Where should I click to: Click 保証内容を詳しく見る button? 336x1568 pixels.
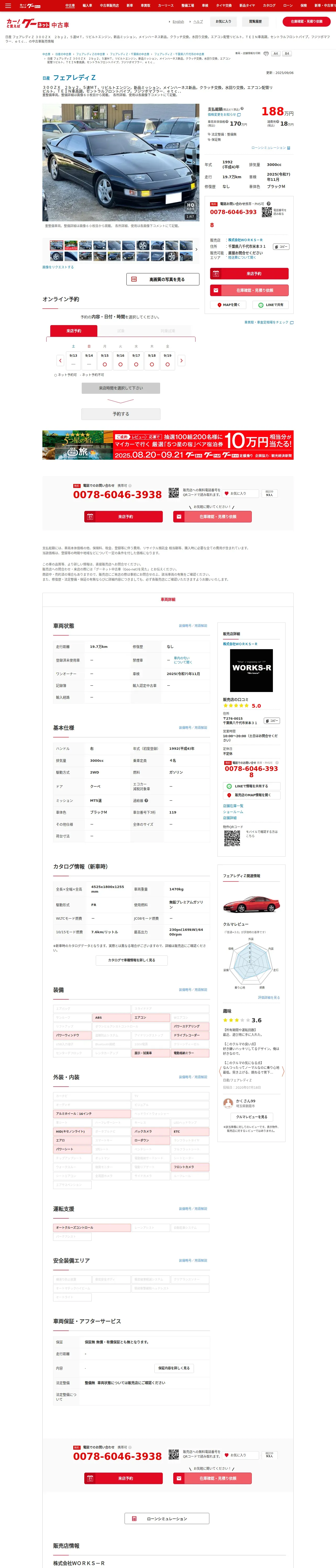174,1368
